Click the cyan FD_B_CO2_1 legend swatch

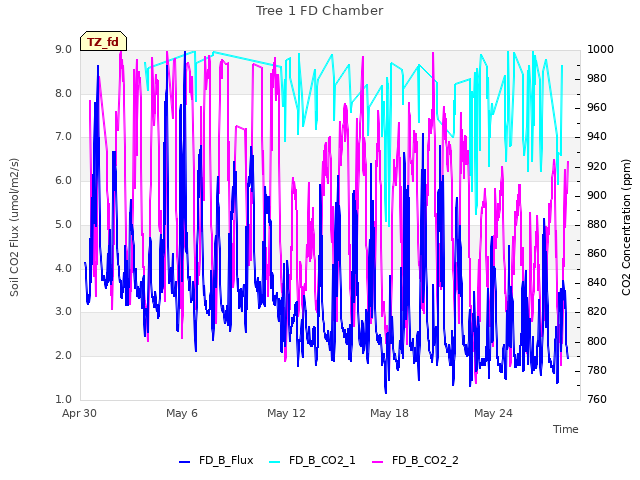(275, 462)
